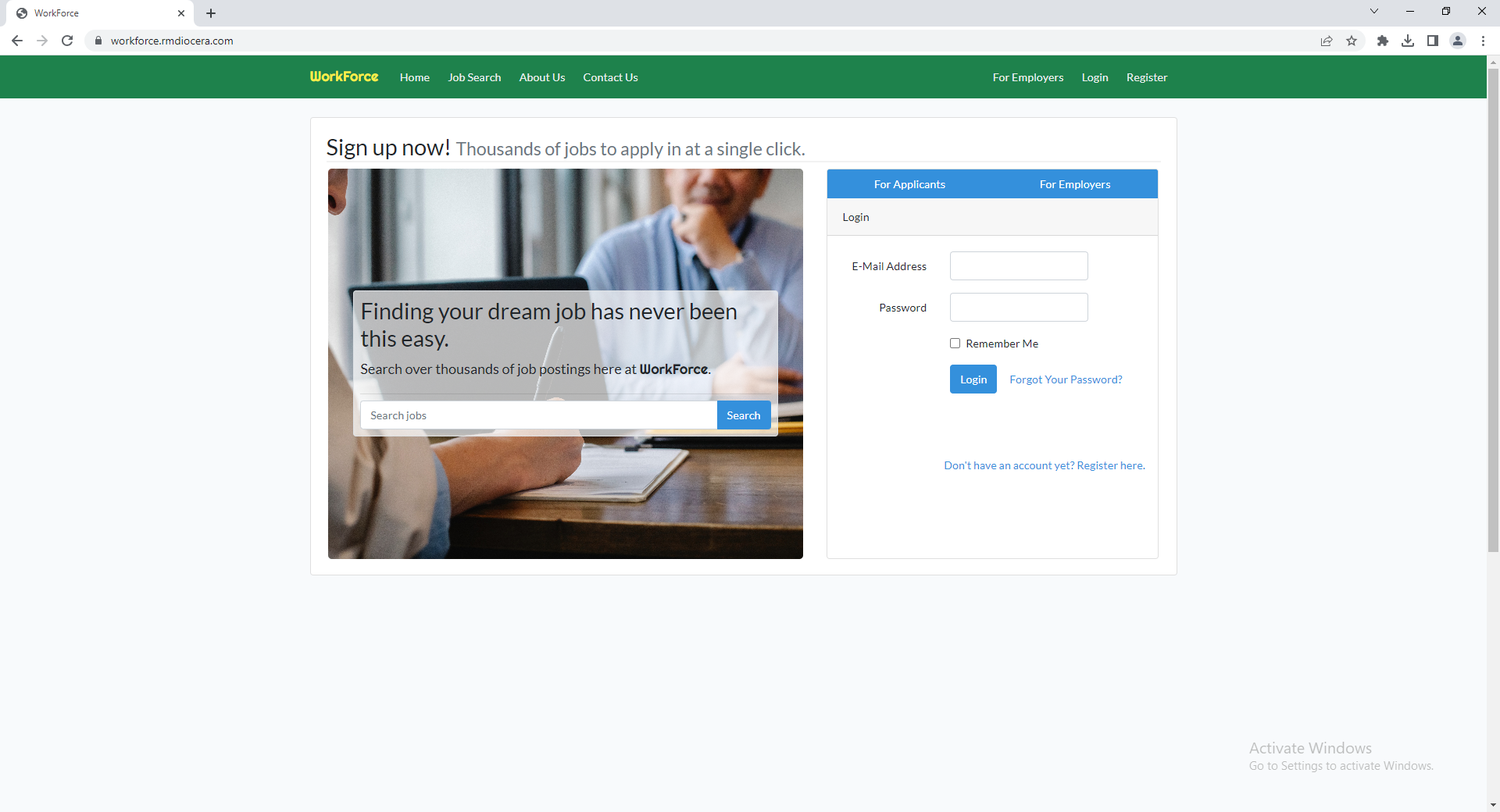Viewport: 1500px width, 812px height.
Task: Open the Chrome profile avatar icon
Action: [1457, 41]
